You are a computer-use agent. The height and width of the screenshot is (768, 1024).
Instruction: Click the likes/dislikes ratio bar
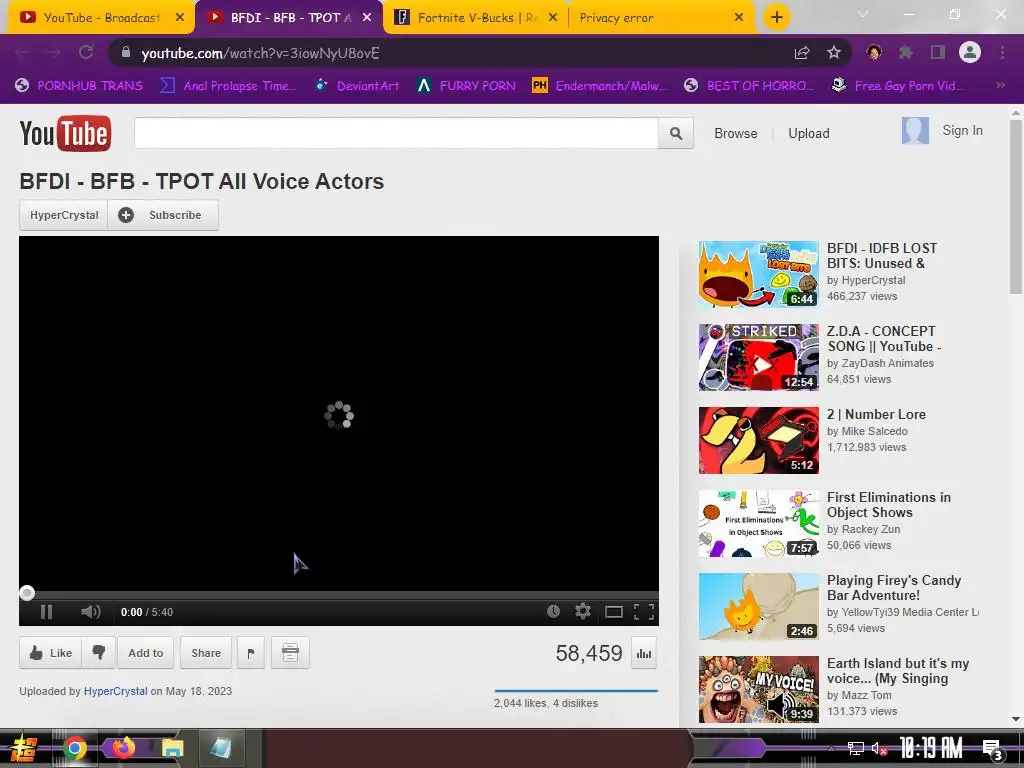pyautogui.click(x=576, y=690)
